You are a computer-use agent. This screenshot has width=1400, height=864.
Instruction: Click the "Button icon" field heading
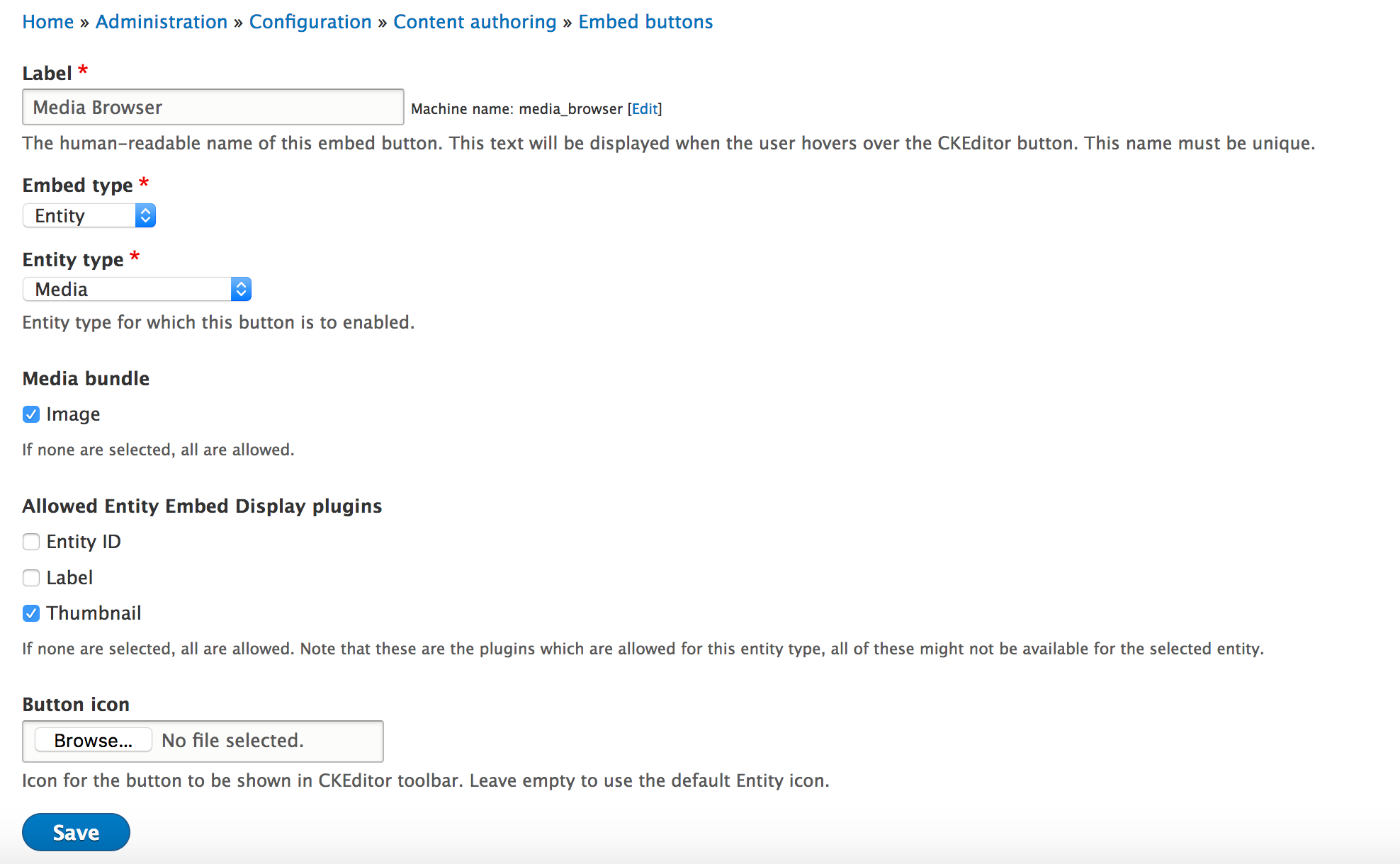[x=76, y=705]
